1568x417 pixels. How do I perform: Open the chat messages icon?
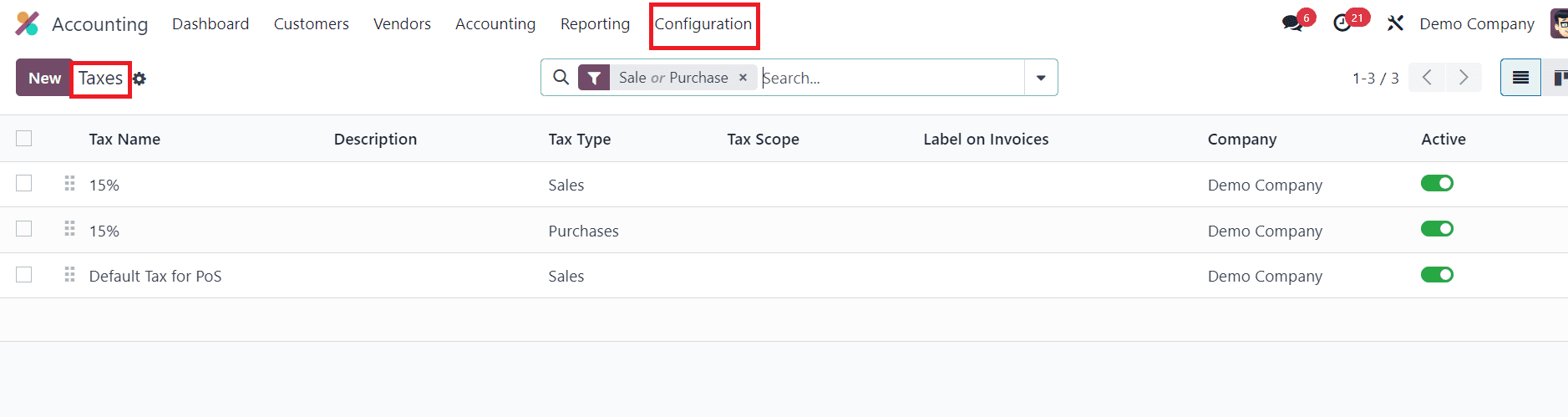point(1292,23)
